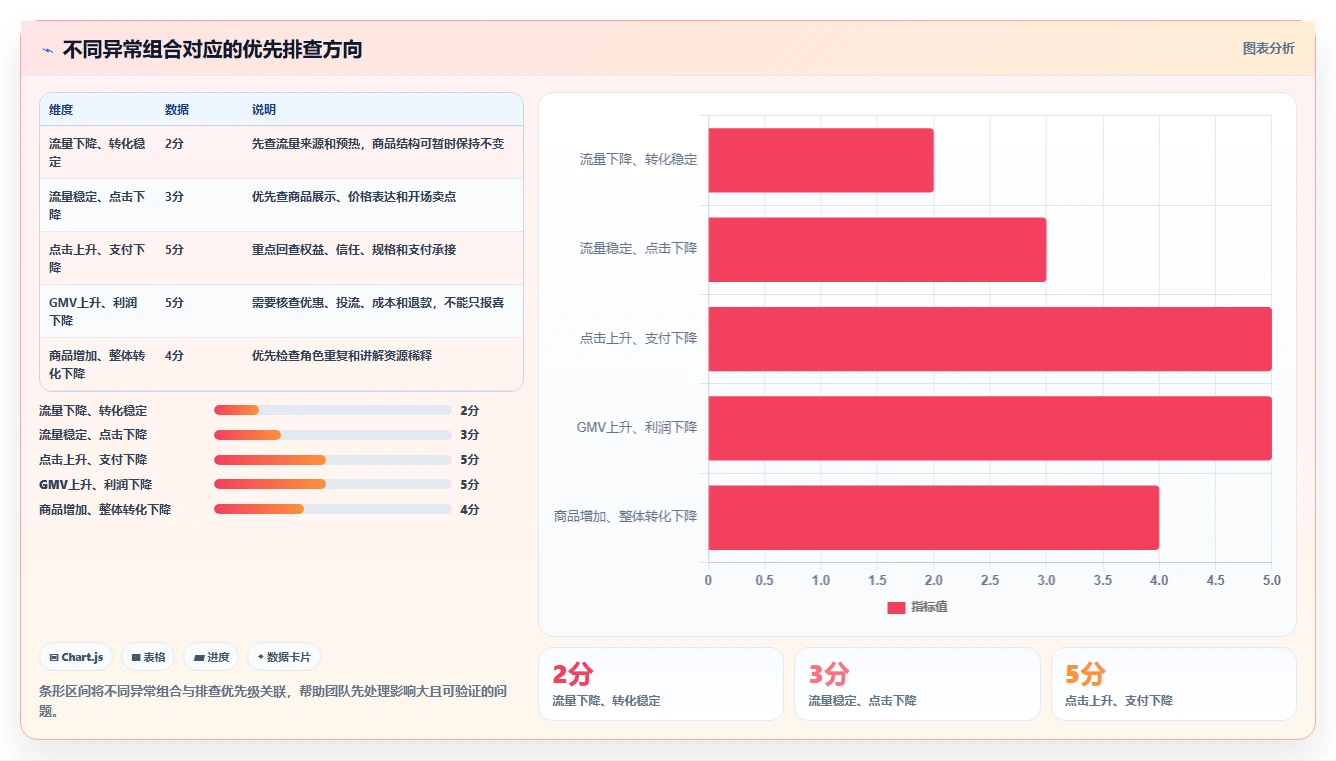Click the chart axis label GMV上升、利润下降
This screenshot has height=761, width=1336.
coord(637,428)
